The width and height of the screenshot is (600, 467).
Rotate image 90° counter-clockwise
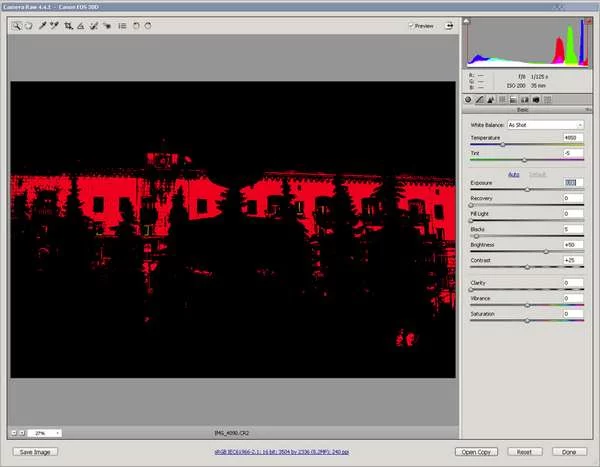[x=135, y=26]
